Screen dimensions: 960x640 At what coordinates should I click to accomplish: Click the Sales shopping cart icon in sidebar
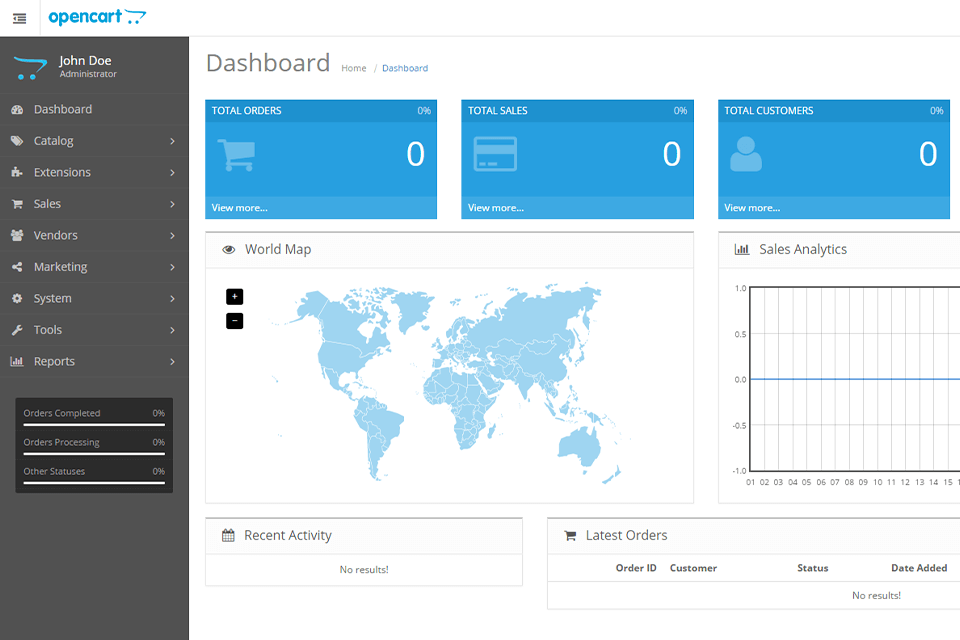click(17, 204)
